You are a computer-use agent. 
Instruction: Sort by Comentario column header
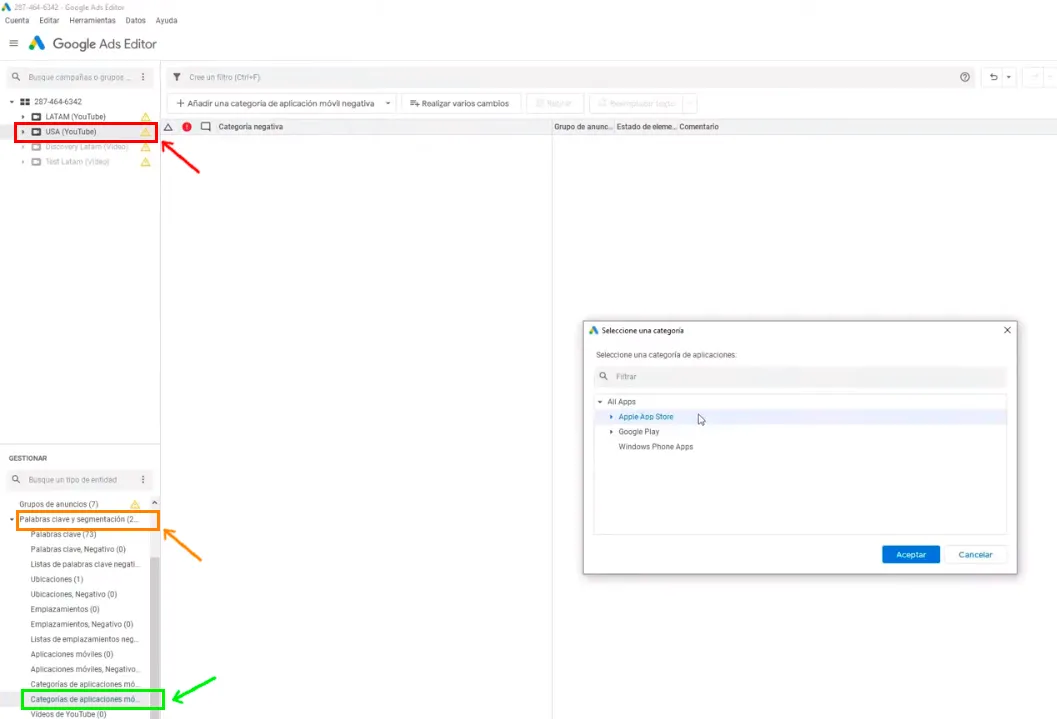698,127
